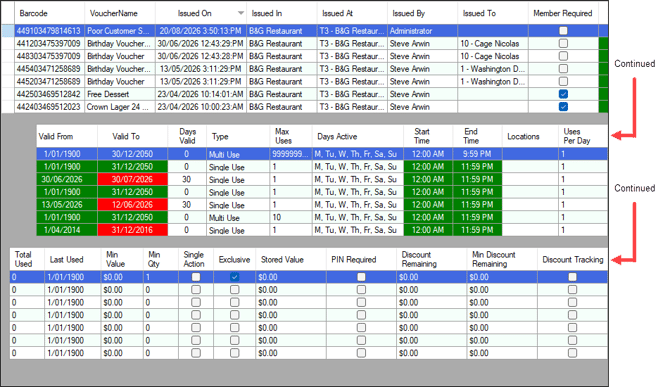
Task: Uncheck Exclusive in the highlighted bottom row
Action: 234,277
